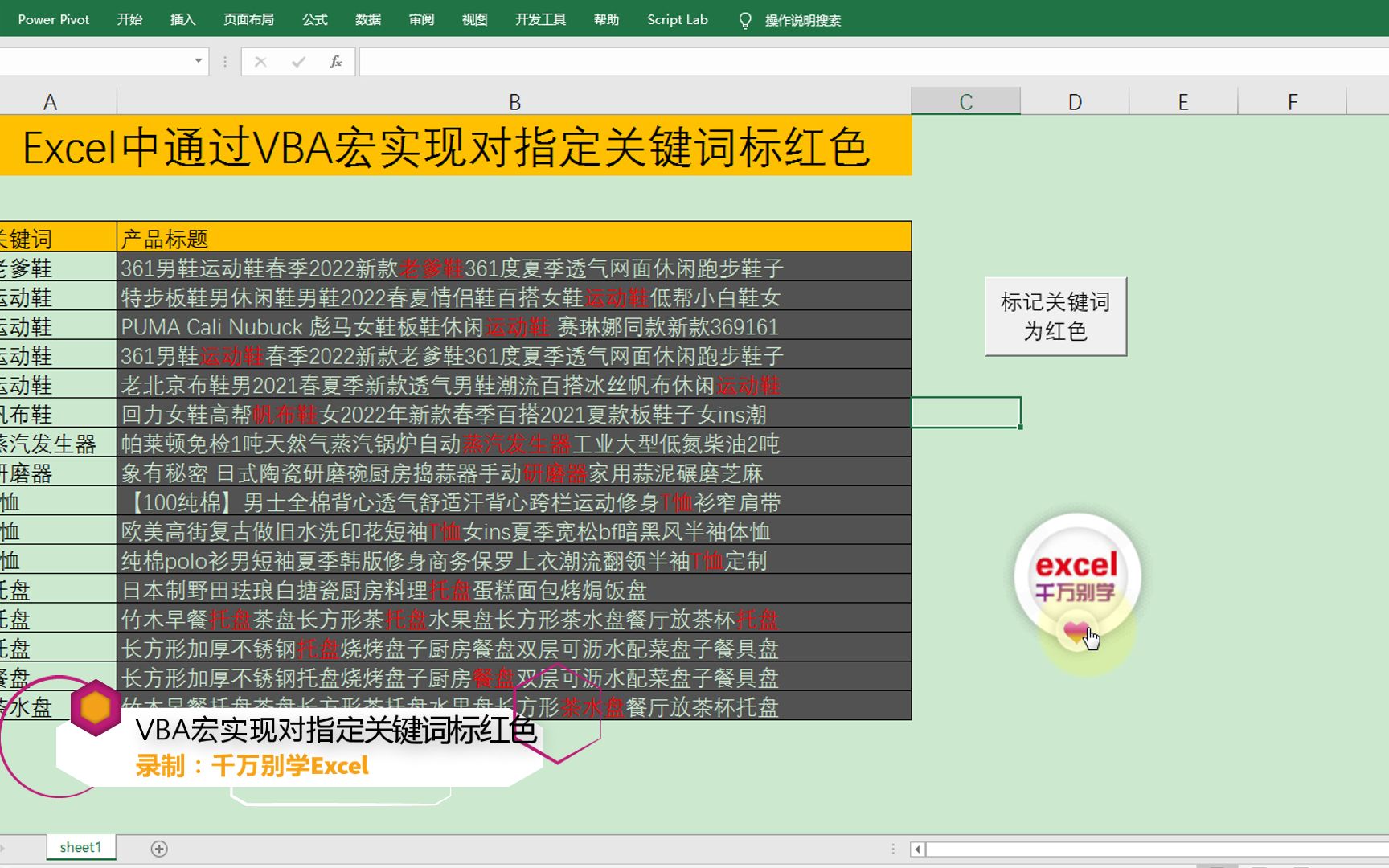Click the horizontal scrollbar left arrow
The image size is (1389, 868).
918,849
